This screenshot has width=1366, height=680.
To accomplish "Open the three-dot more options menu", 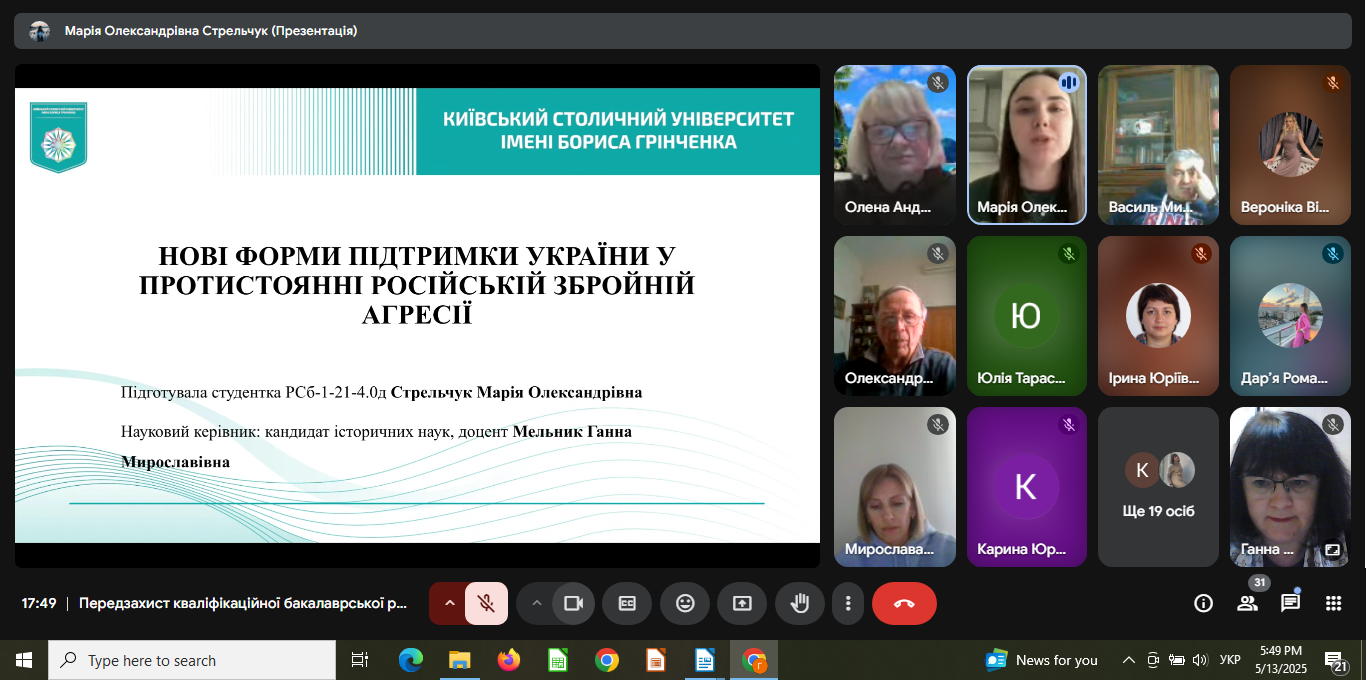I will (x=848, y=604).
